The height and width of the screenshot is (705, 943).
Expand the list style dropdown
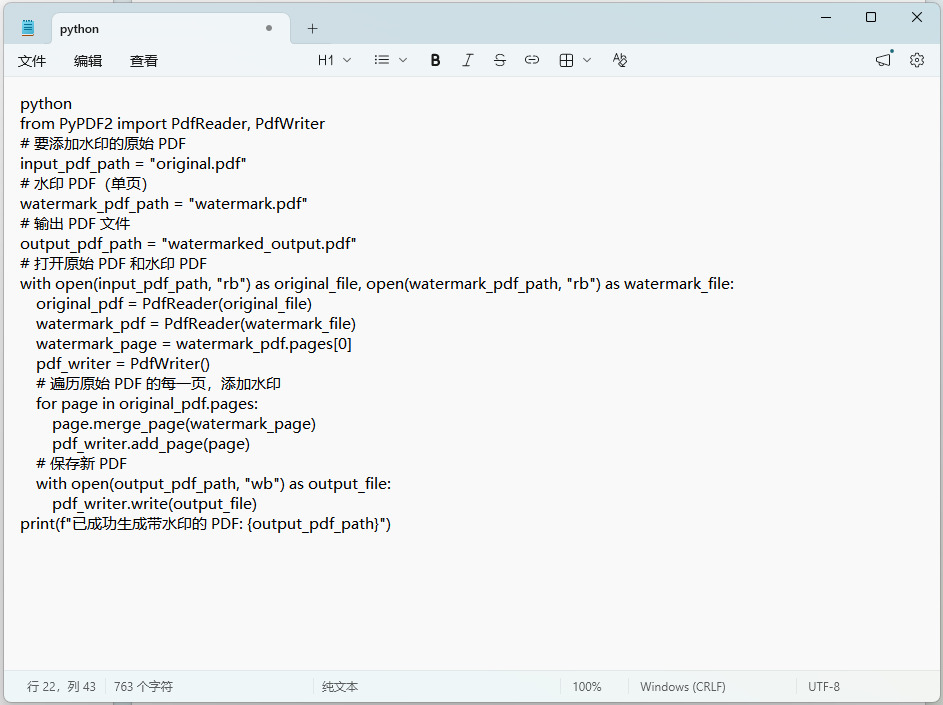pyautogui.click(x=391, y=60)
